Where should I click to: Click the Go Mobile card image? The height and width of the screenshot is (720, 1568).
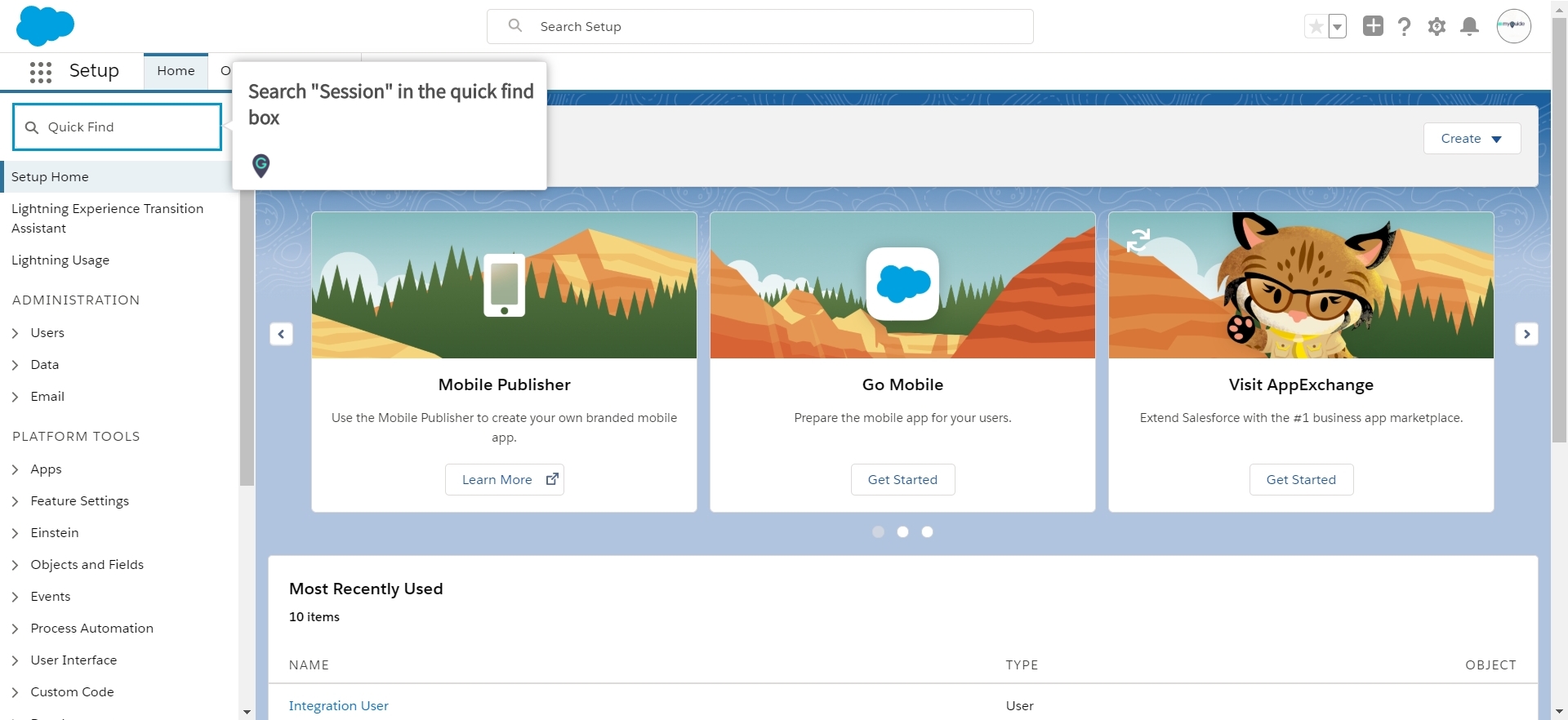pyautogui.click(x=902, y=286)
